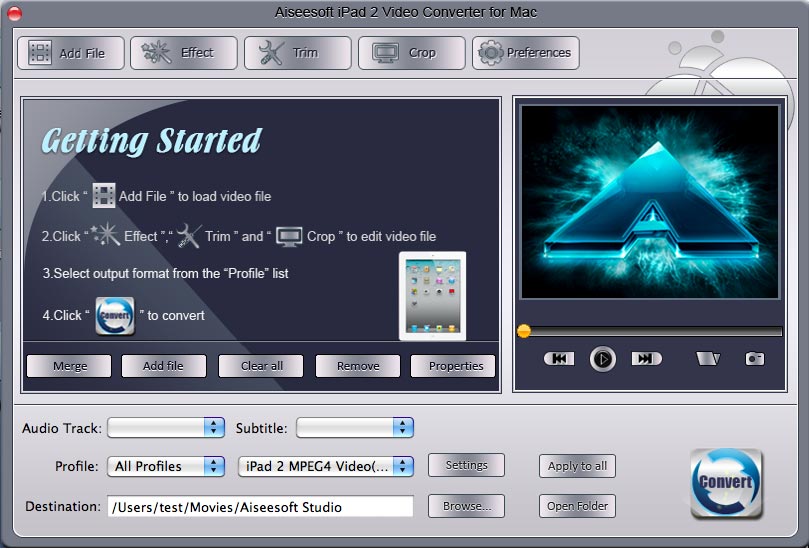809x549 pixels.
Task: Open the Trim tool
Action: [298, 53]
